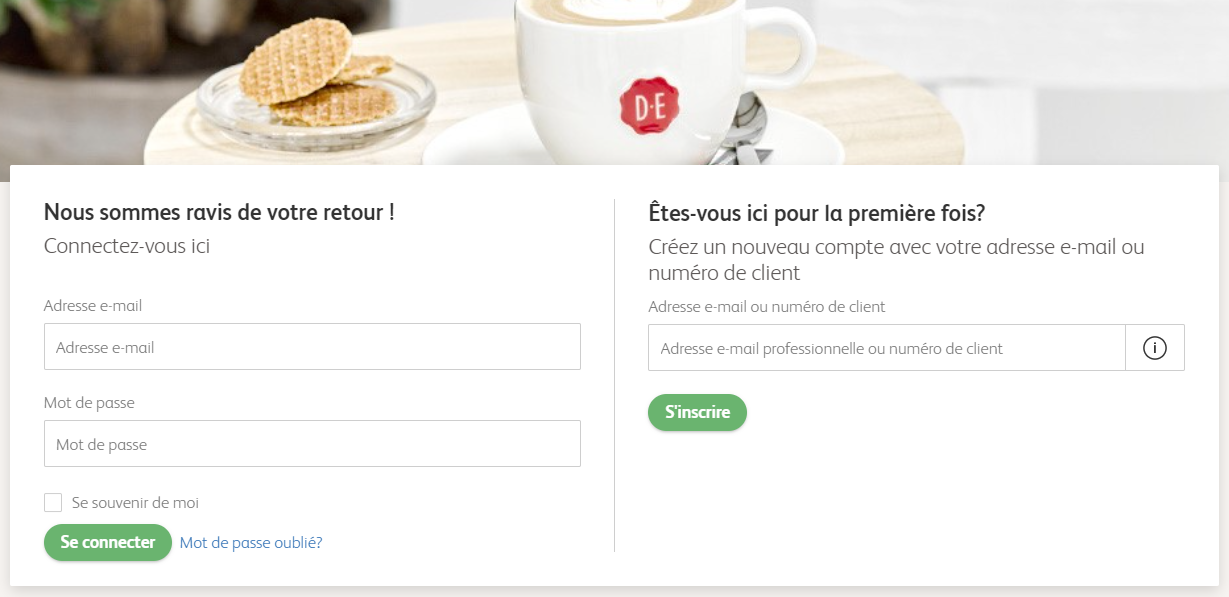The width and height of the screenshot is (1229, 597).
Task: Click the 'Créez un nouveau compte' description text
Action: [896, 259]
